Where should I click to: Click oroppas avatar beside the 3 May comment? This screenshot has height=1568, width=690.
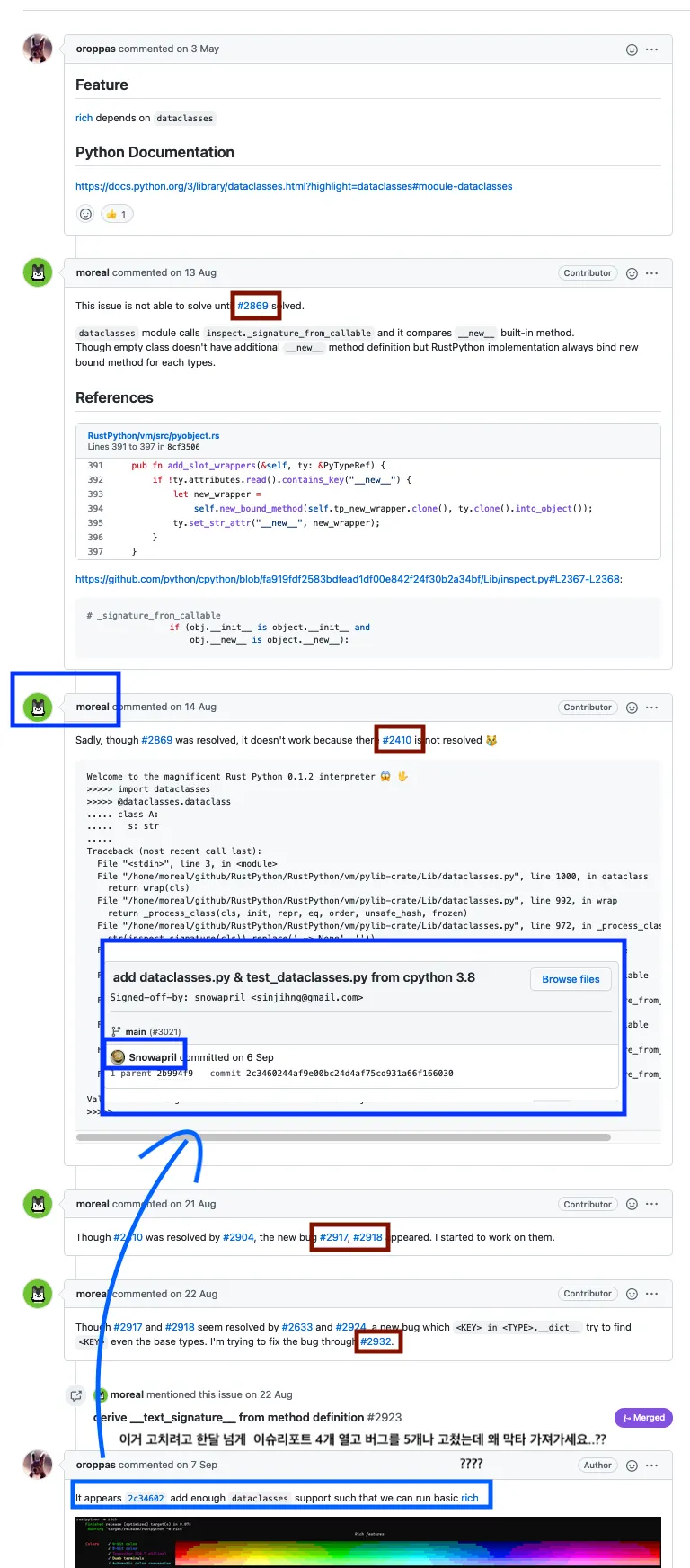[38, 49]
